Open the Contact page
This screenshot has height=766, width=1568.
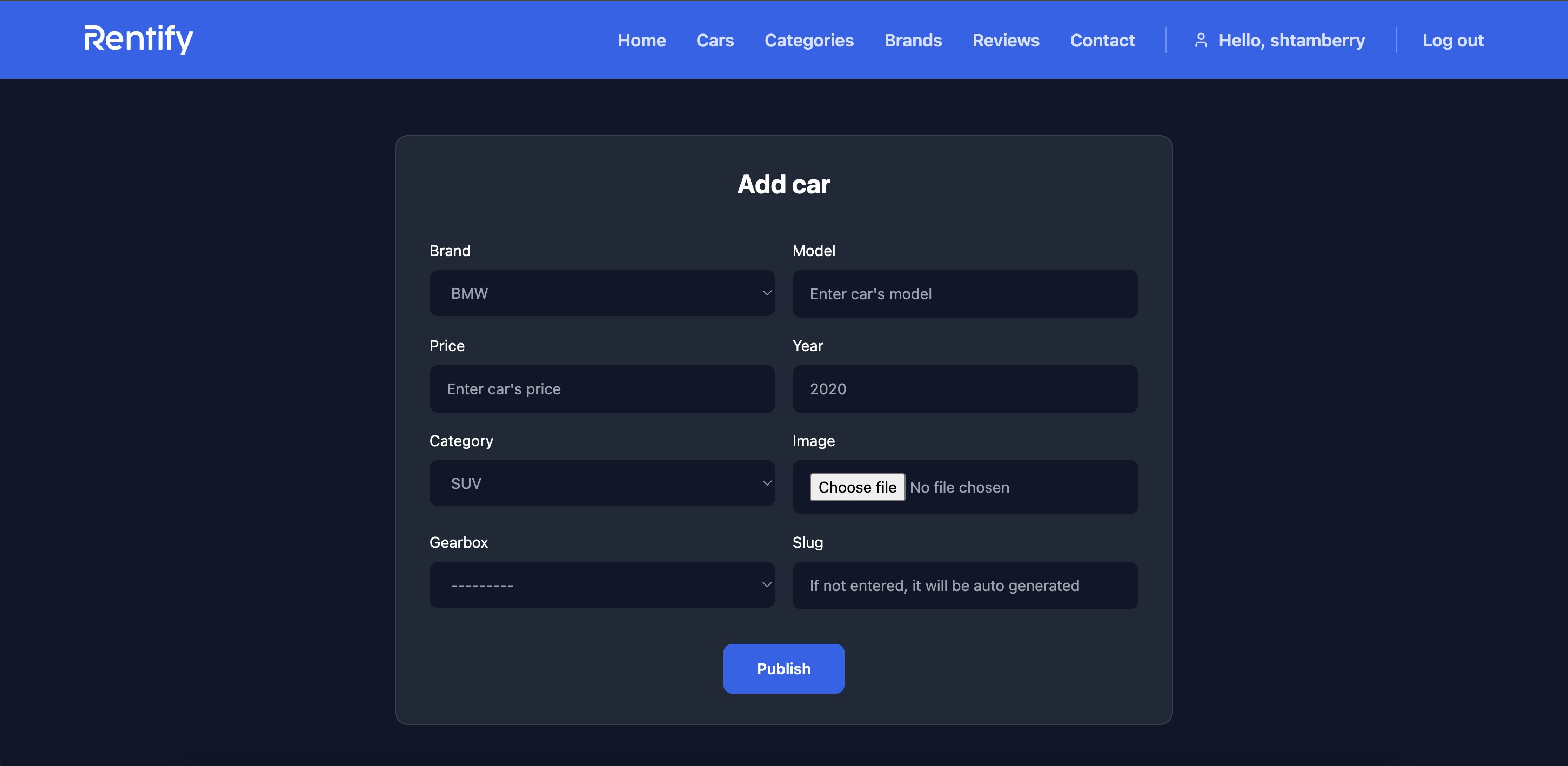(x=1102, y=40)
